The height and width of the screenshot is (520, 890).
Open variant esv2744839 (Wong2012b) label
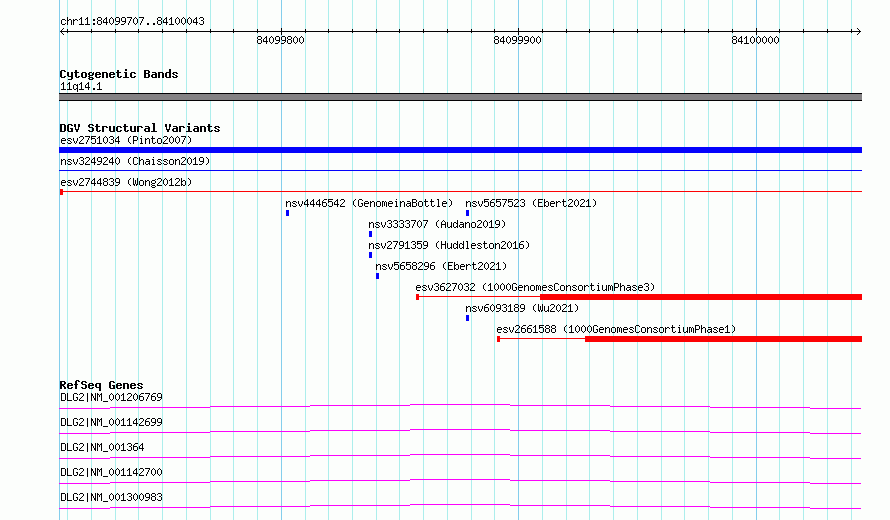126,182
